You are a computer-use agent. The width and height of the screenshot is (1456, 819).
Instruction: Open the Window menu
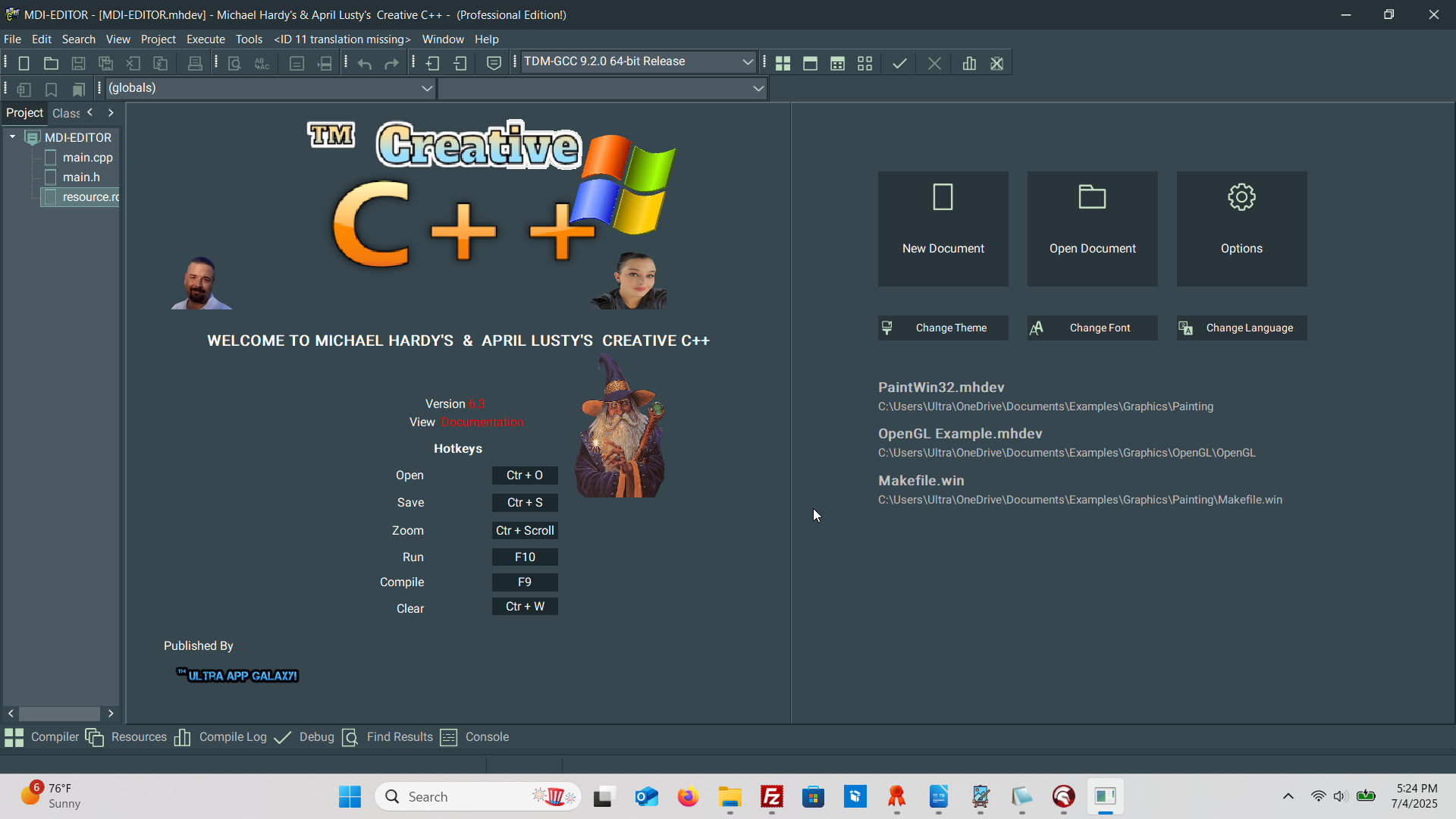point(443,39)
